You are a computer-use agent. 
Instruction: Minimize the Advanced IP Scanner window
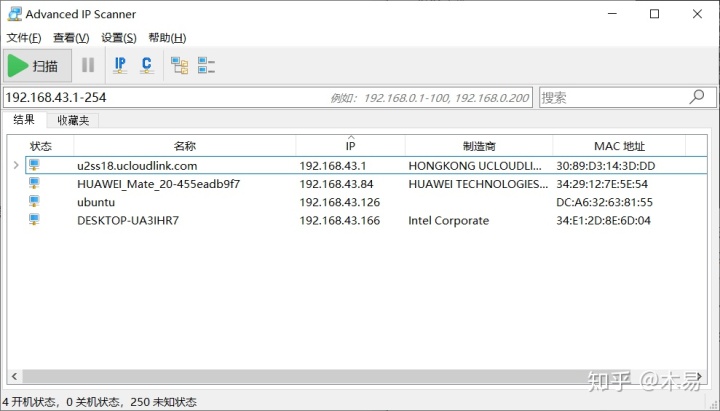tap(612, 14)
